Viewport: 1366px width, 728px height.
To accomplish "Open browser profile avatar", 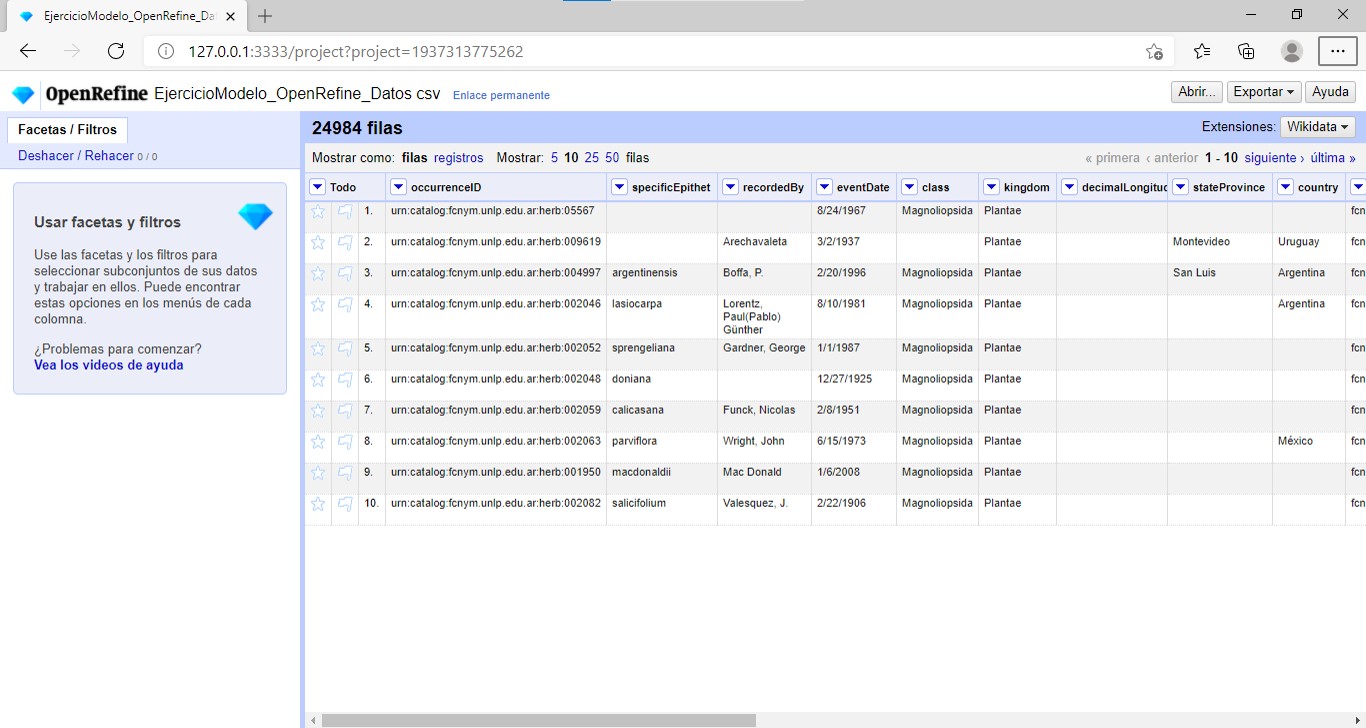I will pos(1292,51).
